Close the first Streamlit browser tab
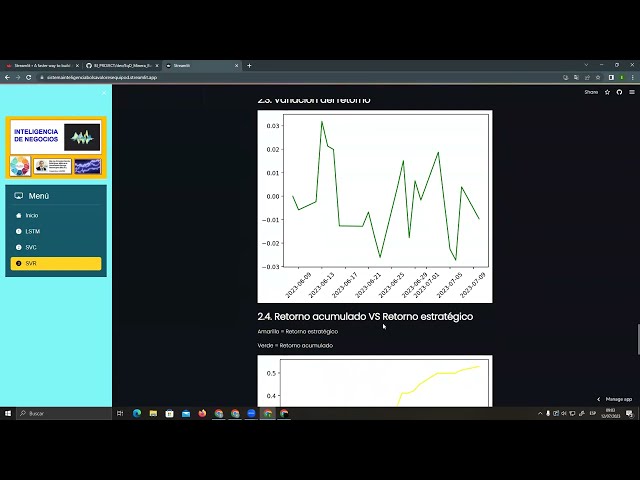 (x=77, y=65)
